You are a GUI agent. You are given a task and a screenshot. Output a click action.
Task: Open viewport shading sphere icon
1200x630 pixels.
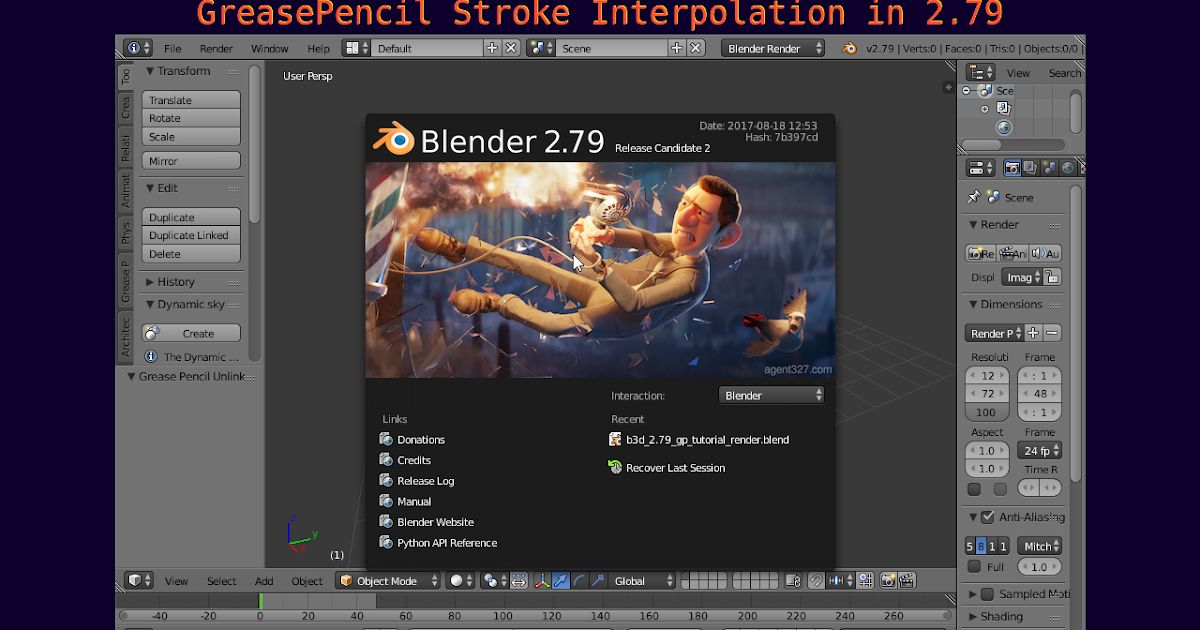coord(461,580)
